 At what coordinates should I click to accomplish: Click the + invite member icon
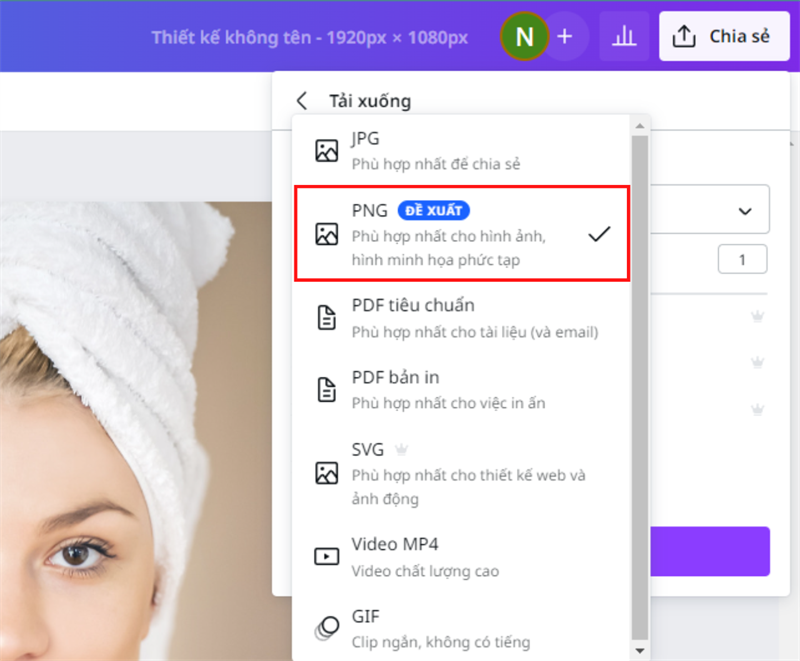pyautogui.click(x=565, y=36)
